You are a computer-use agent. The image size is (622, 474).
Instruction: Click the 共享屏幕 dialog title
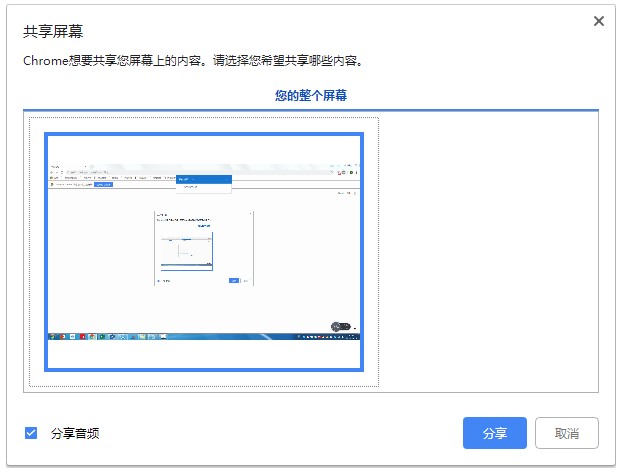(52, 32)
